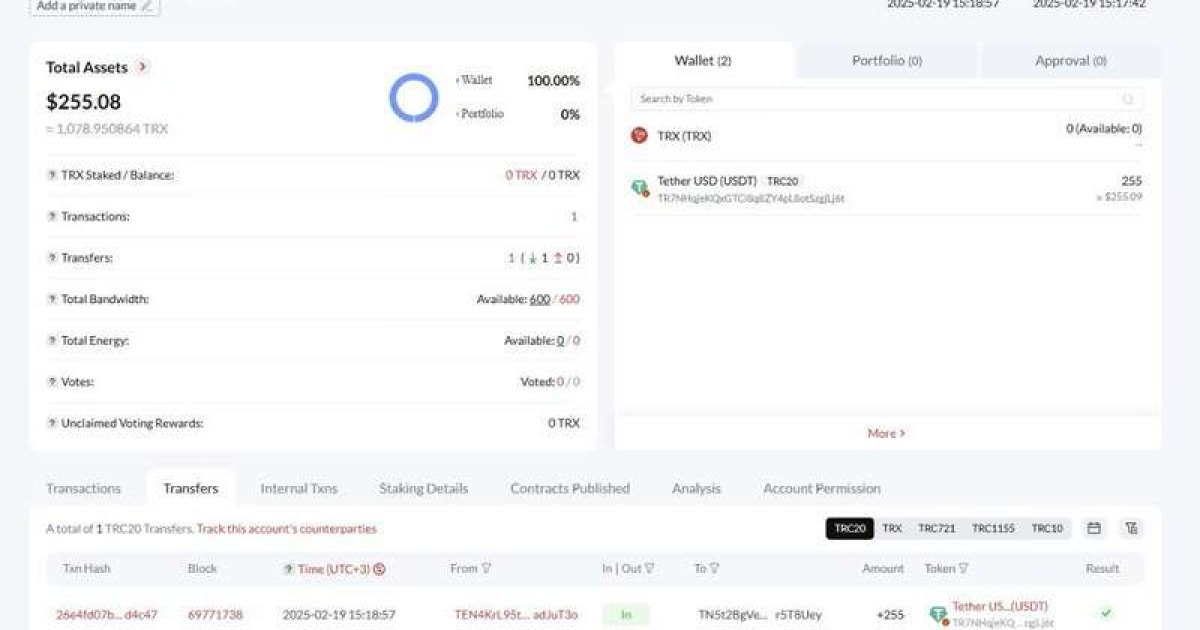Viewport: 1200px width, 630px height.
Task: Open the Contracts Published tab
Action: [x=570, y=488]
